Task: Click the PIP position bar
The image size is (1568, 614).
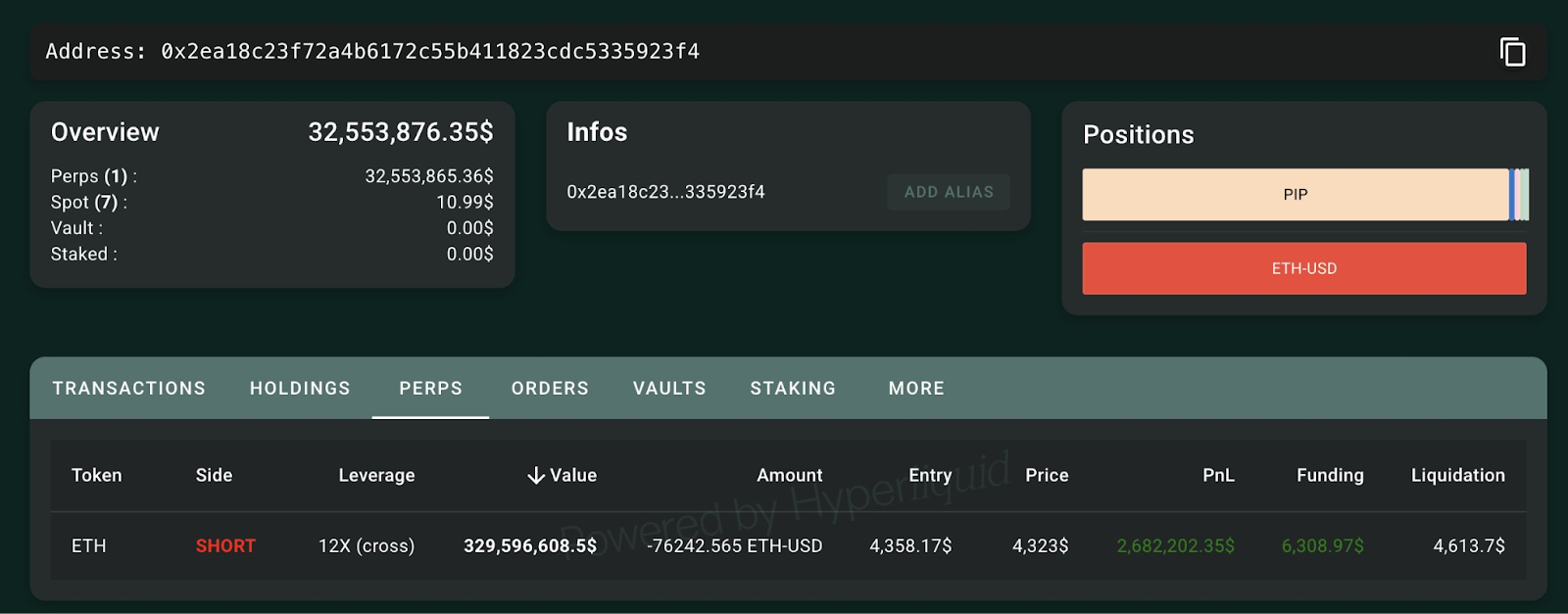Action: tap(1295, 195)
